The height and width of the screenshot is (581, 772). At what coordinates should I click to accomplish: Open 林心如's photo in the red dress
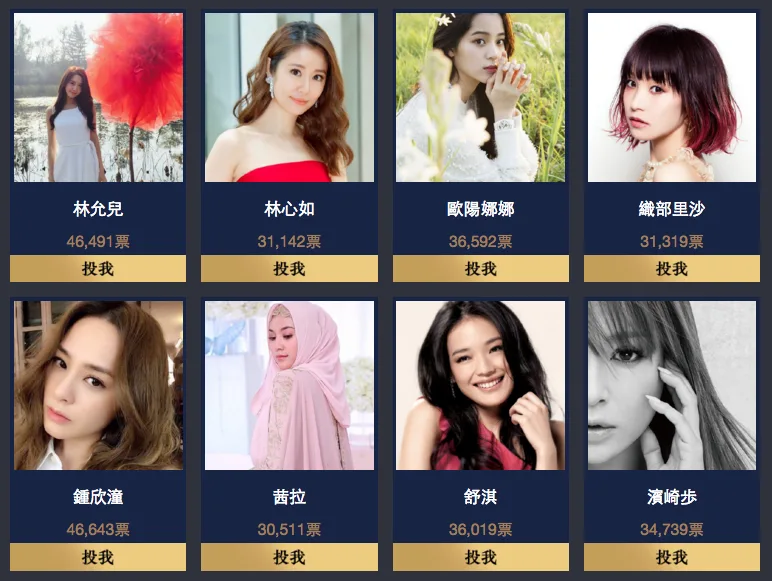290,97
